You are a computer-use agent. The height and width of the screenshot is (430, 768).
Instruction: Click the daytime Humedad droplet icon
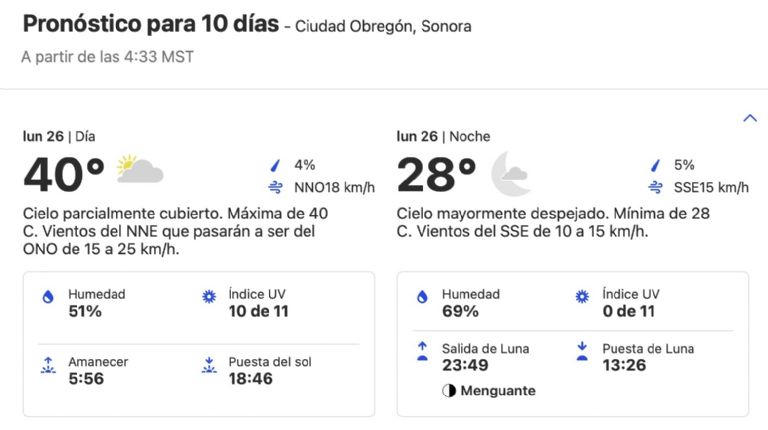click(47, 297)
